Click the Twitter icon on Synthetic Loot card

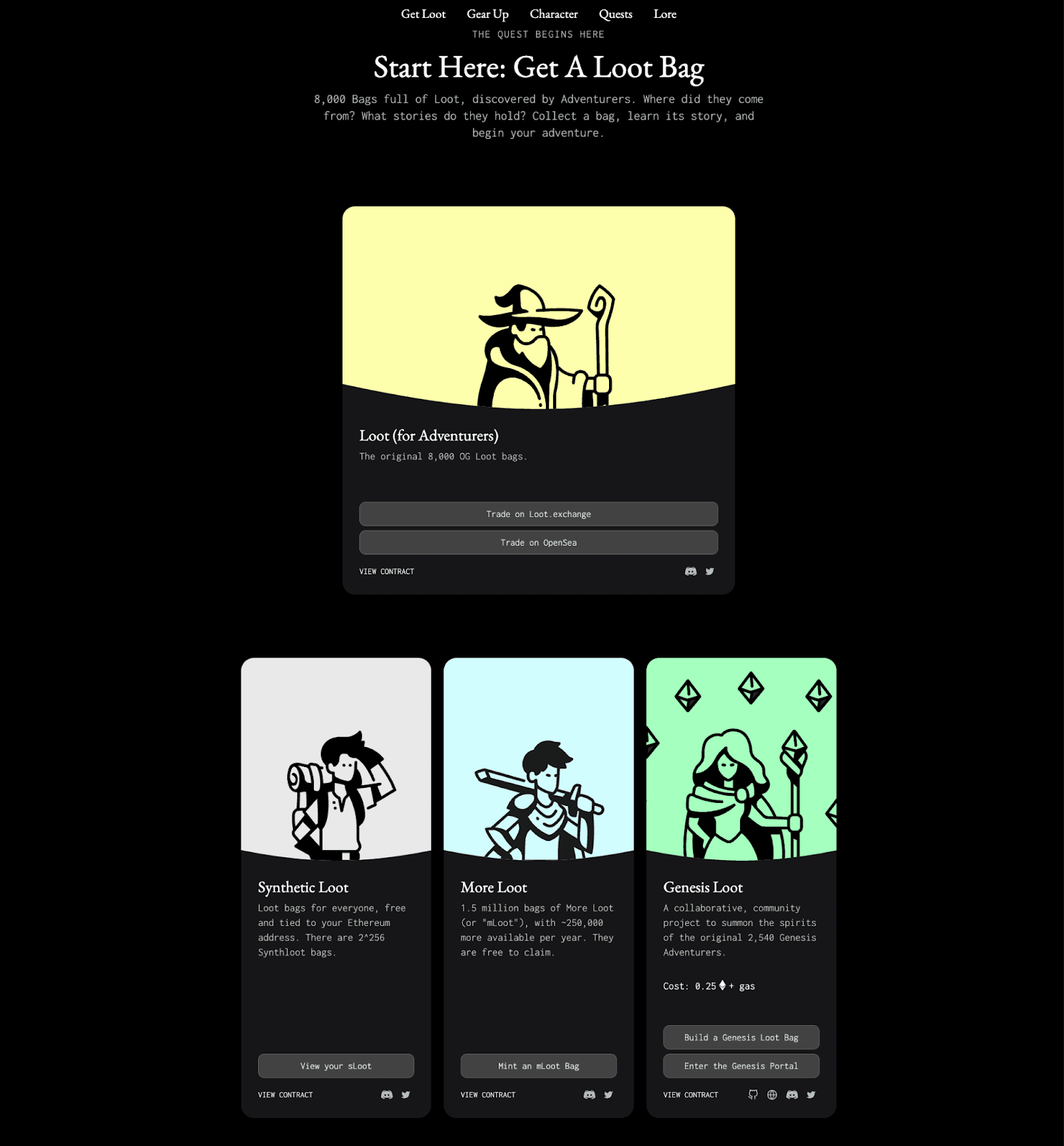click(x=406, y=1094)
